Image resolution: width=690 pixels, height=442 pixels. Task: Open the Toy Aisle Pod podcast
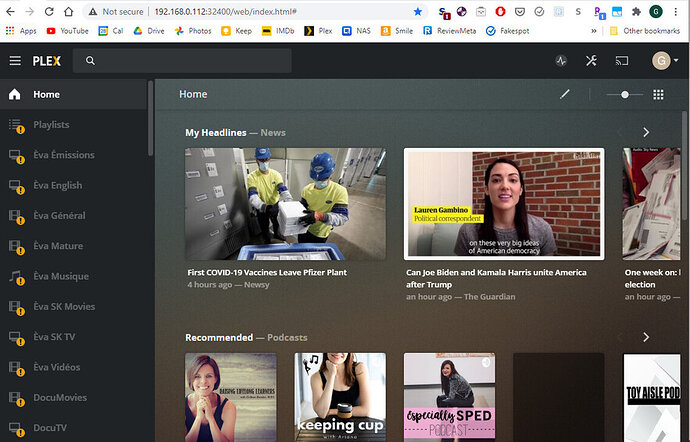pos(652,397)
